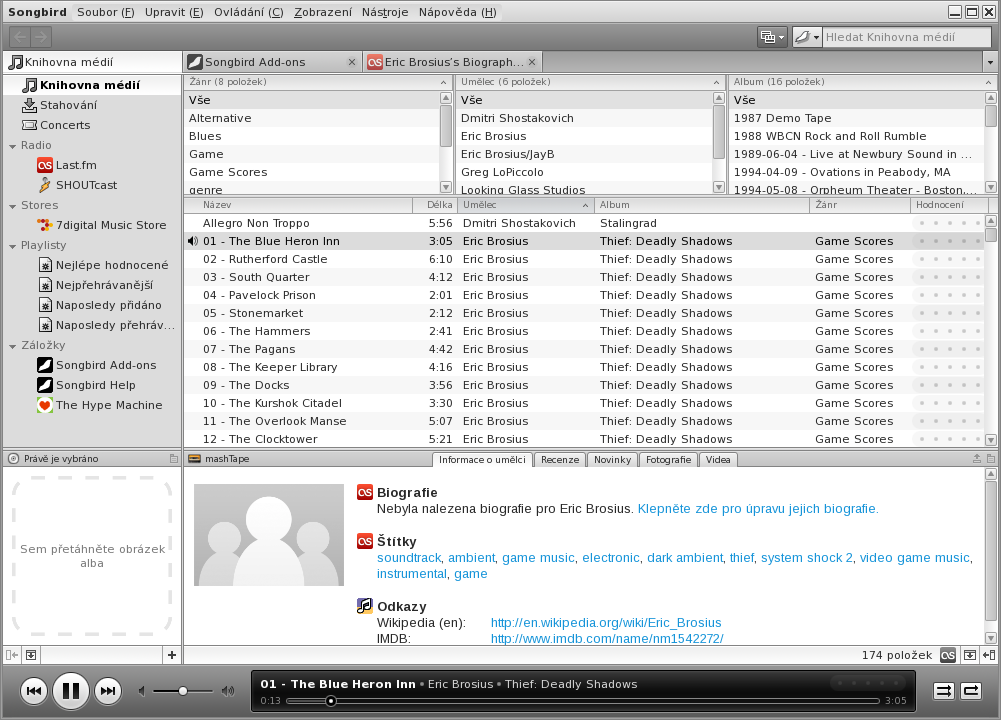1001x720 pixels.
Task: Click the Last.fm icon in the status bar
Action: pos(949,655)
